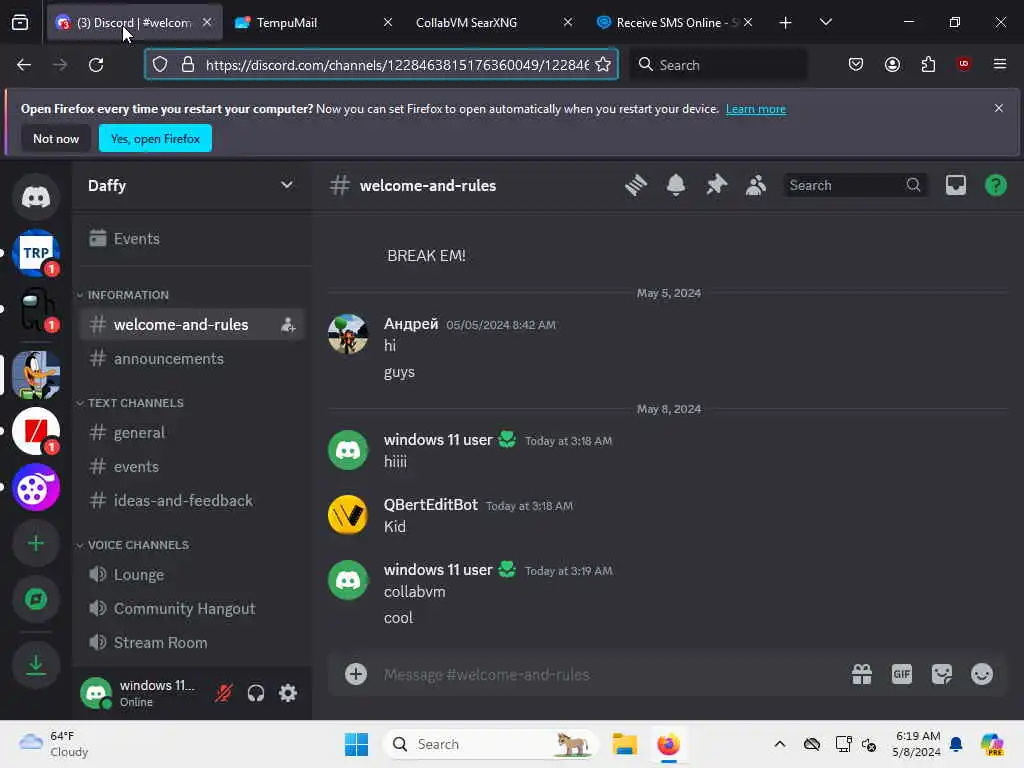This screenshot has width=1024, height=768.
Task: Open the TRP server icon
Action: pos(36,253)
